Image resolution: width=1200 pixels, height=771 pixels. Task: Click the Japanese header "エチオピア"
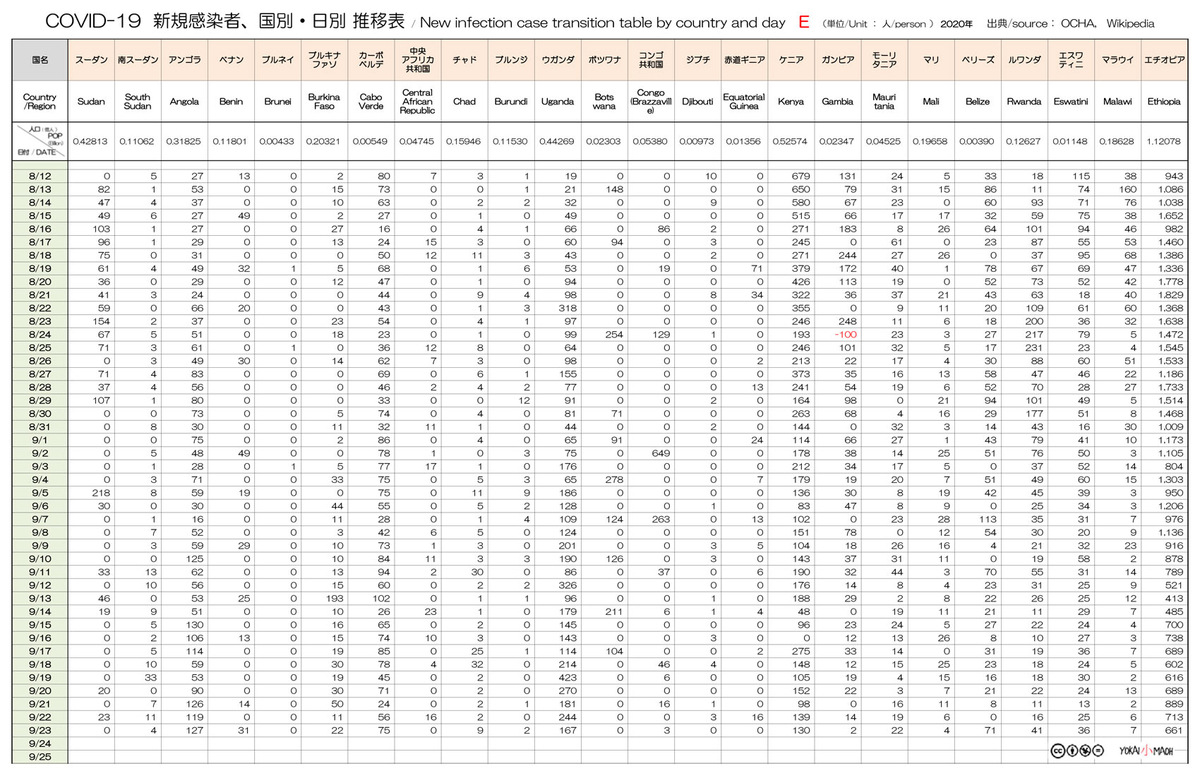point(1164,61)
